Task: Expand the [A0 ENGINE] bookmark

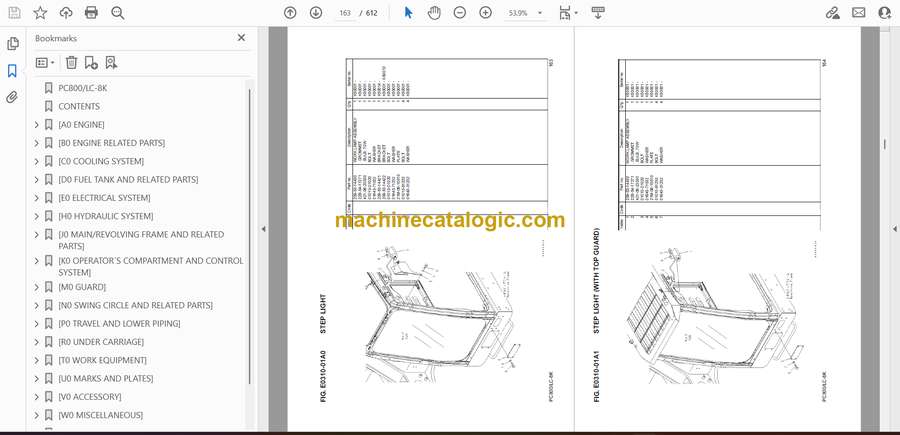Action: pos(37,125)
